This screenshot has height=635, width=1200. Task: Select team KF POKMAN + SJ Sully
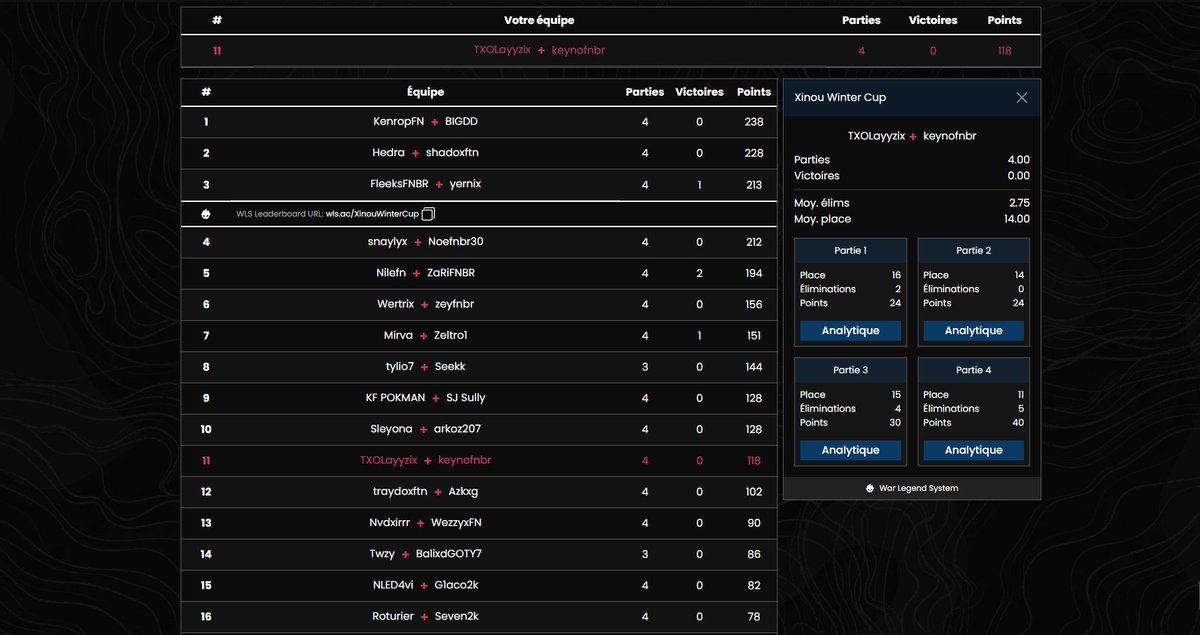(479, 398)
